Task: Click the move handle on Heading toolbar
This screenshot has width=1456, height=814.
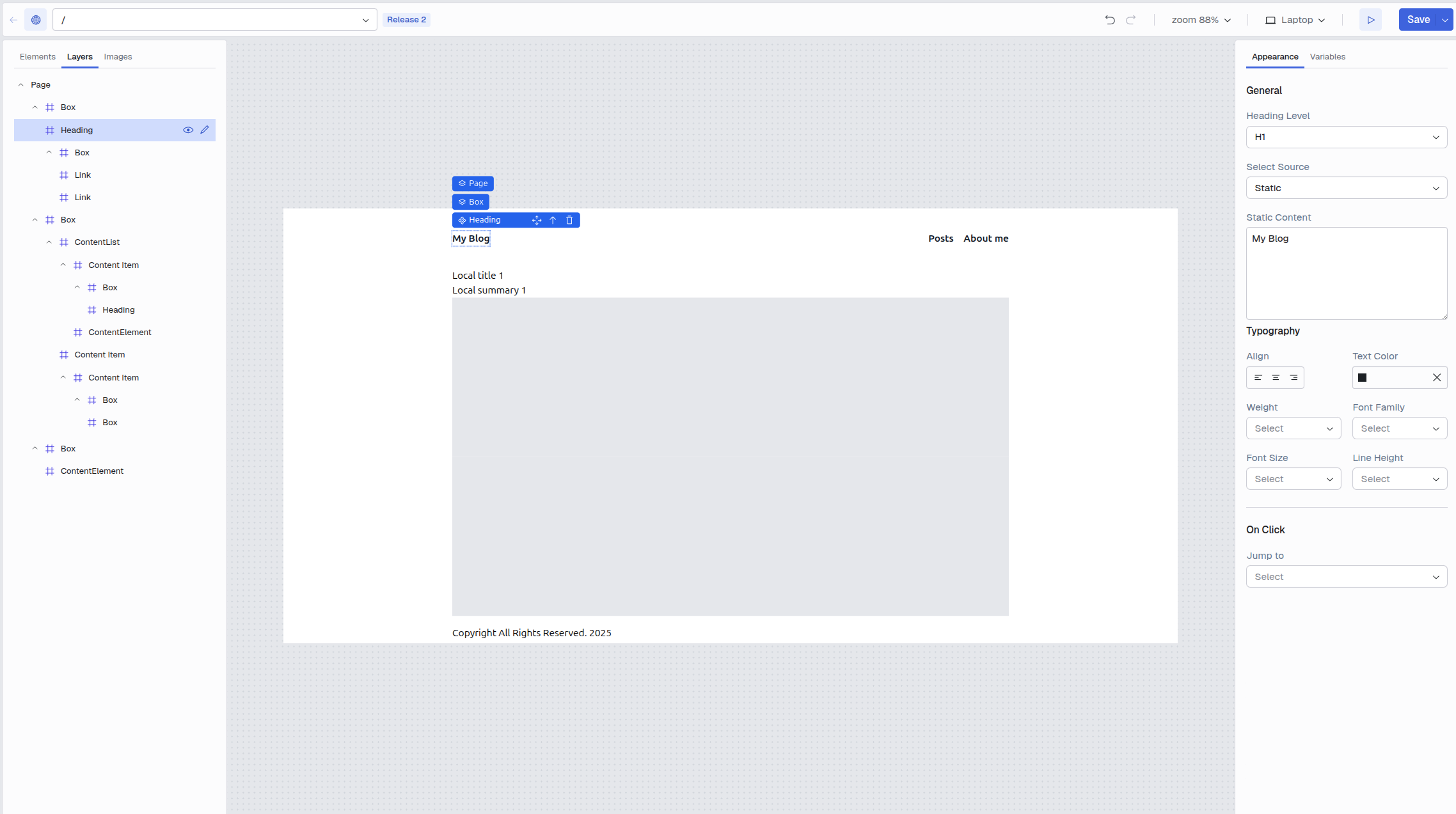Action: coord(536,220)
